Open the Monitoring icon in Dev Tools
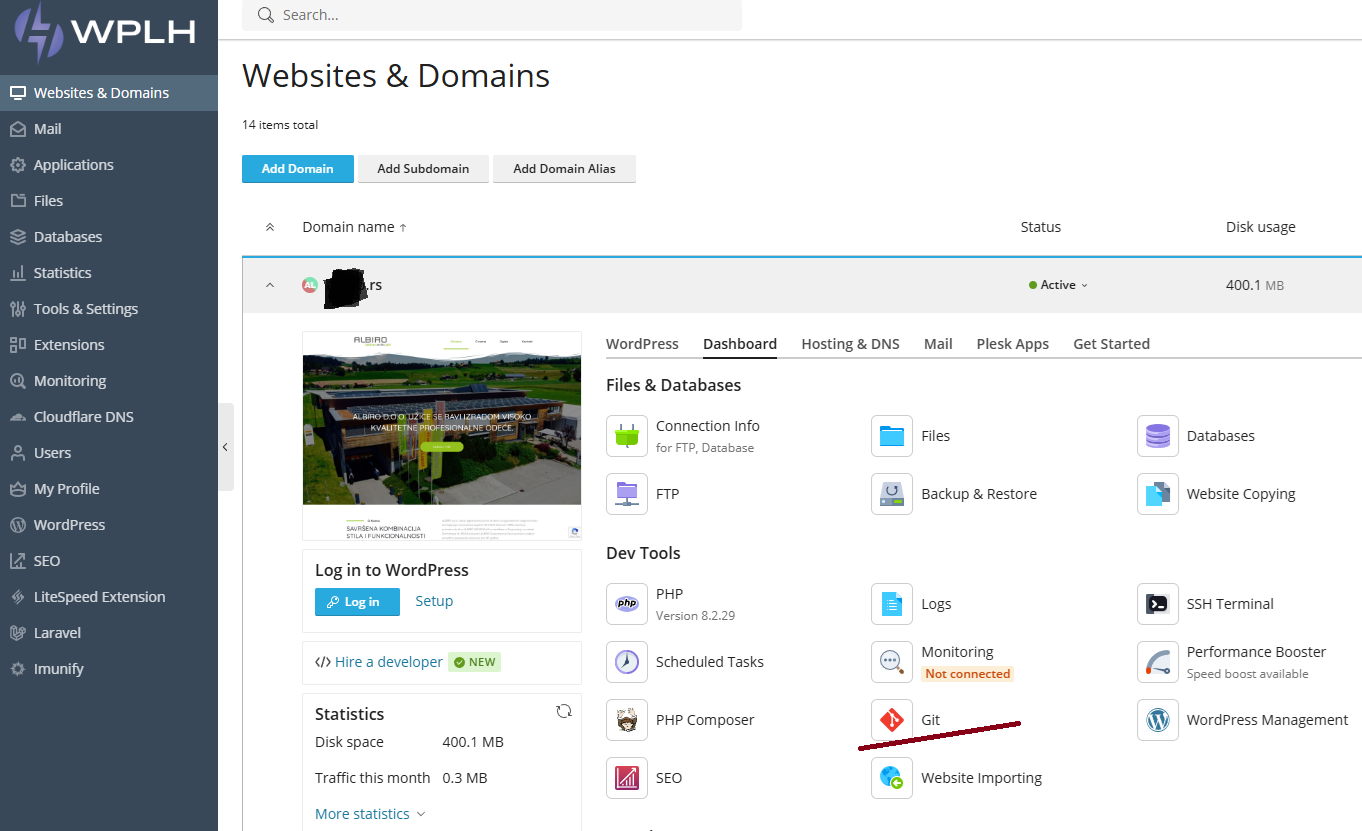The image size is (1362, 831). coord(892,662)
